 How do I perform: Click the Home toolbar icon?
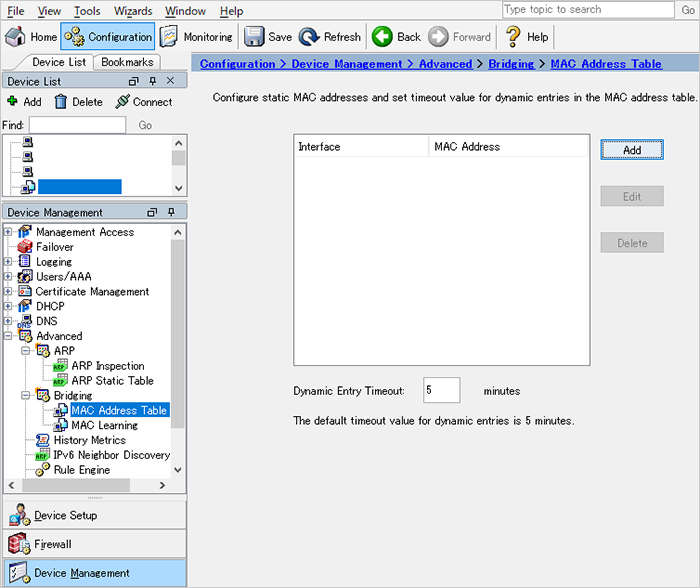pos(16,37)
